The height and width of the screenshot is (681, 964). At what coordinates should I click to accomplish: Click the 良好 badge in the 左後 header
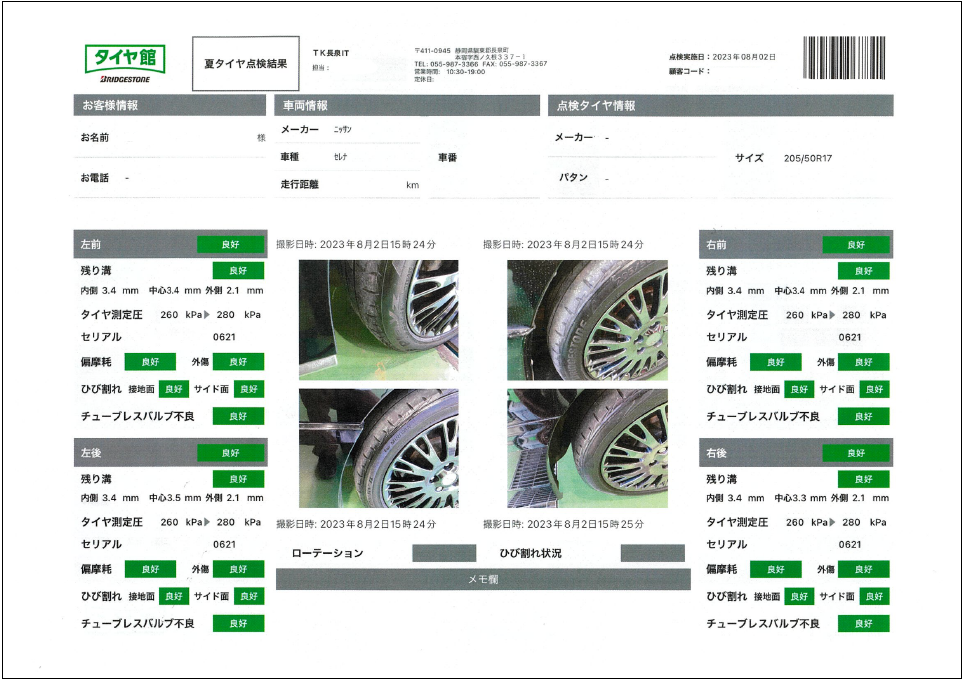tap(230, 453)
